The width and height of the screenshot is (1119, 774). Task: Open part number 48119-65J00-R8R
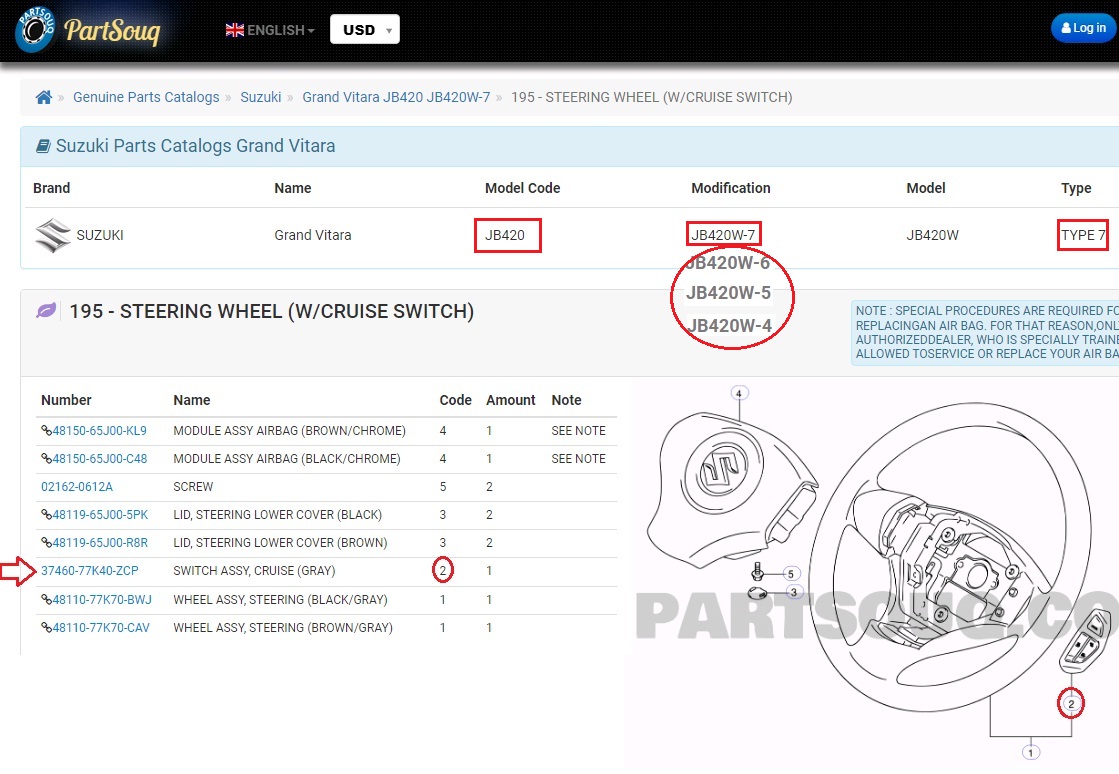coord(100,543)
